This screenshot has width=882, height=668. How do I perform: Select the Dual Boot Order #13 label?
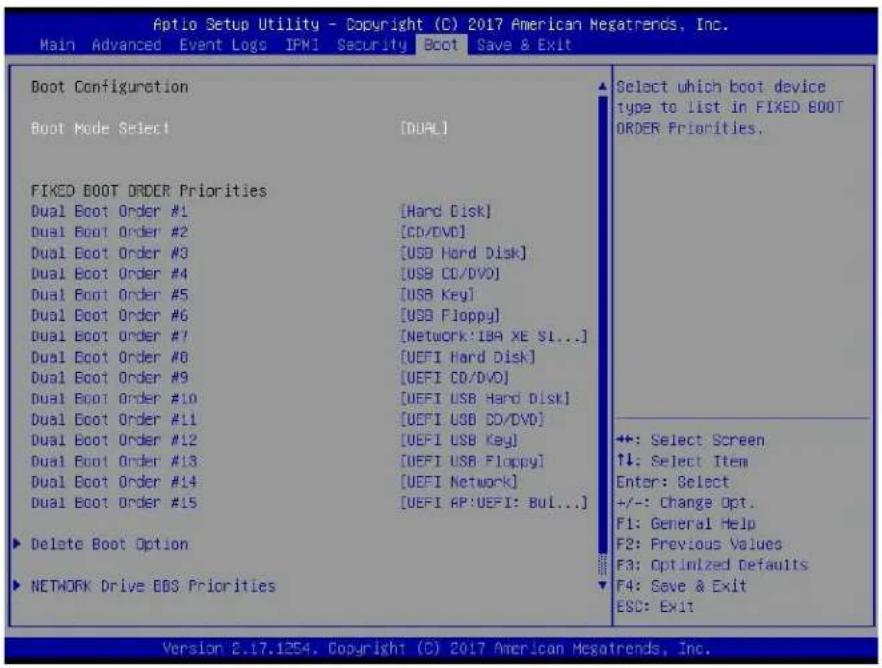(114, 461)
